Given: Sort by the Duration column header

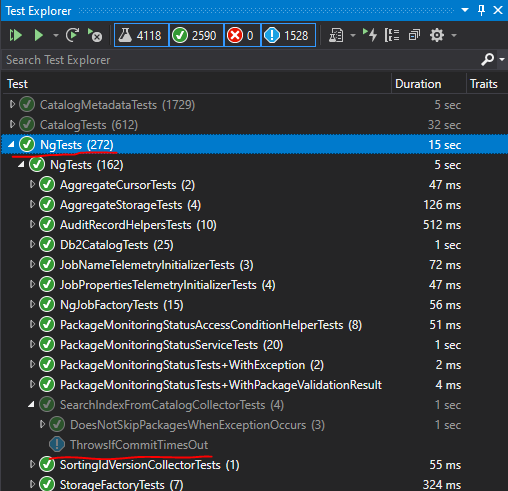Looking at the screenshot, I should click(x=418, y=84).
